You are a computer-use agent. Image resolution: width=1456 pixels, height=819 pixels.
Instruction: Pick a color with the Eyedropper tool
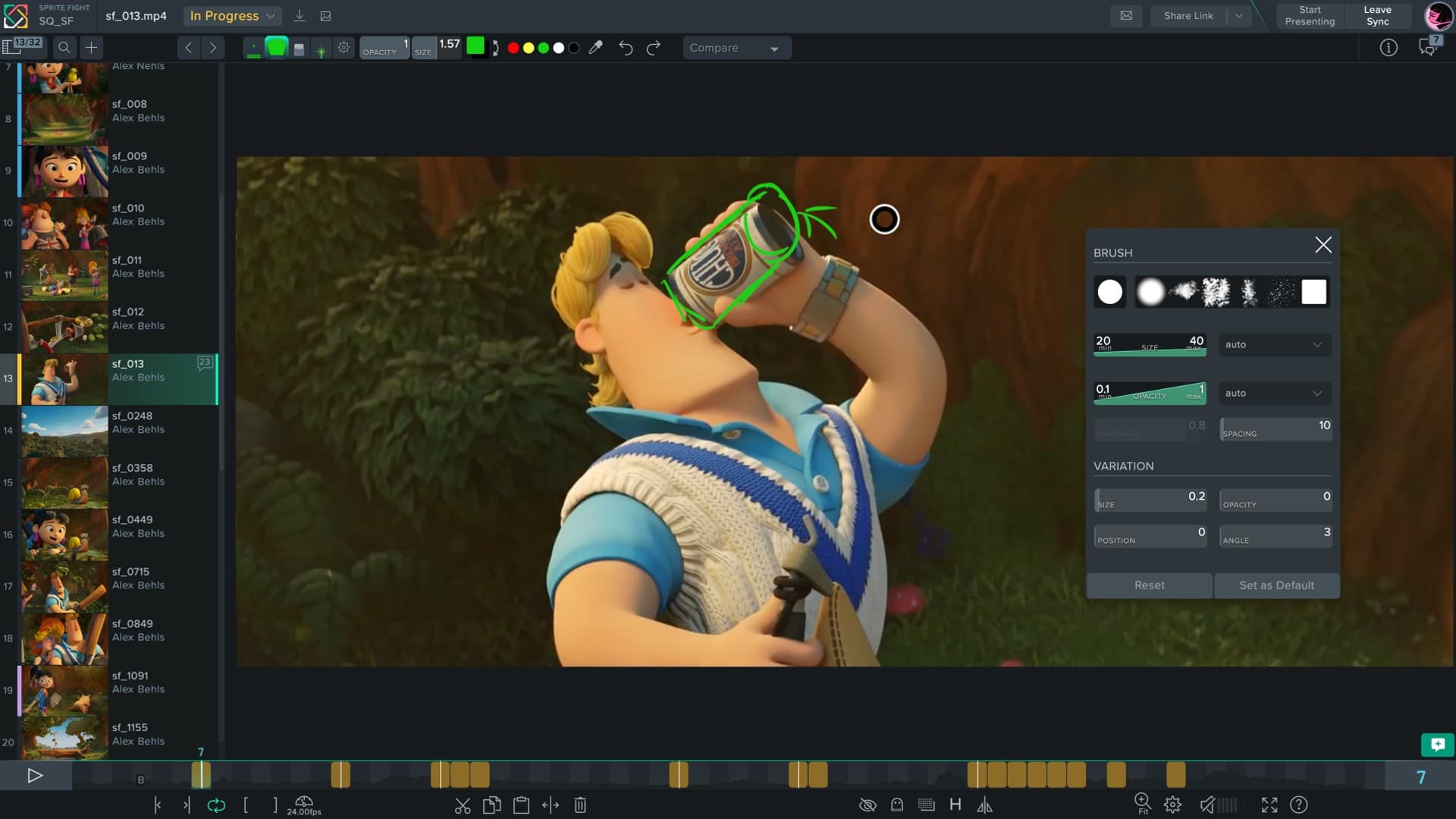coord(596,47)
